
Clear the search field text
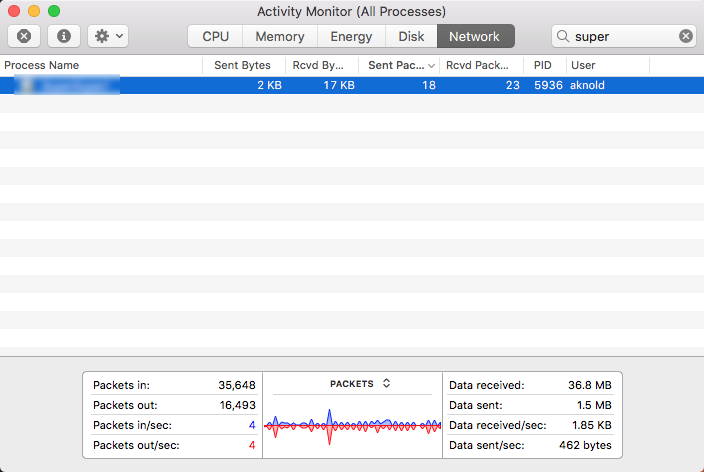(x=686, y=36)
